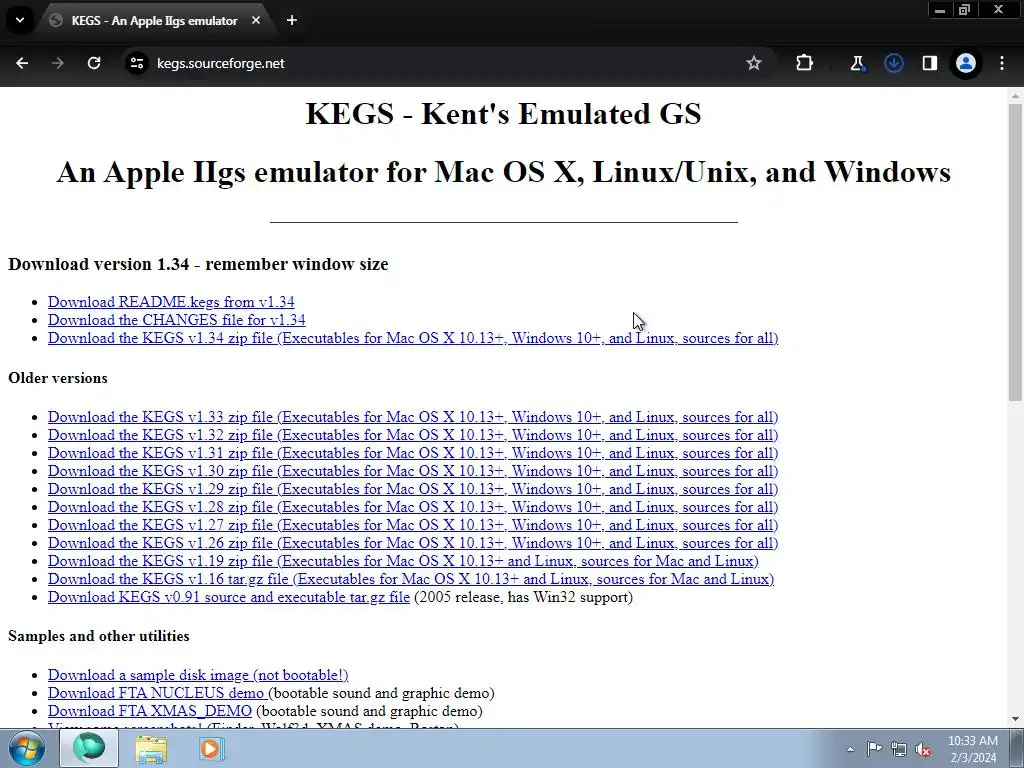Launch the media player from taskbar
The width and height of the screenshot is (1024, 768).
tap(210, 748)
